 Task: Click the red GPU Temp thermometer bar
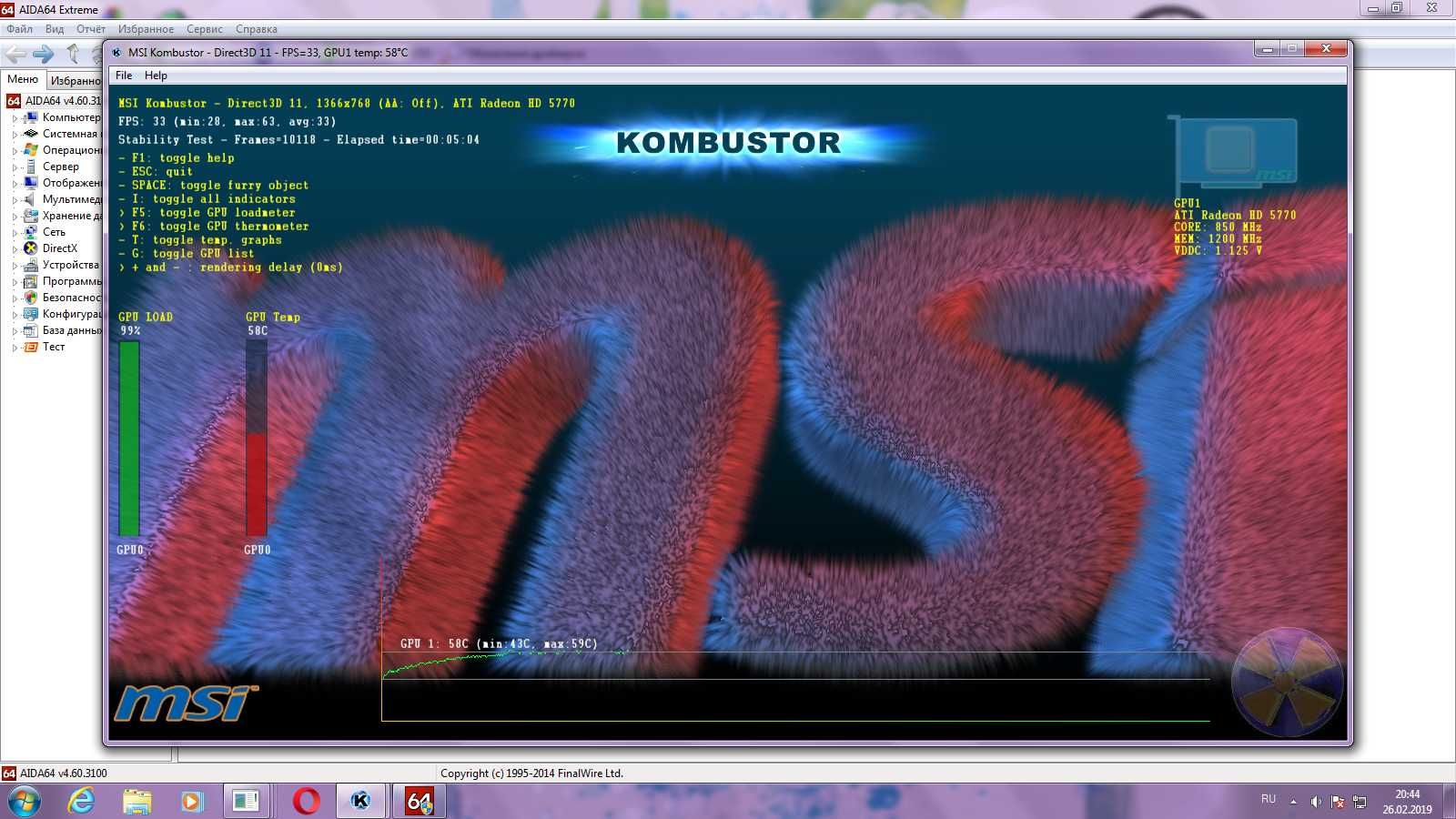pyautogui.click(x=257, y=439)
